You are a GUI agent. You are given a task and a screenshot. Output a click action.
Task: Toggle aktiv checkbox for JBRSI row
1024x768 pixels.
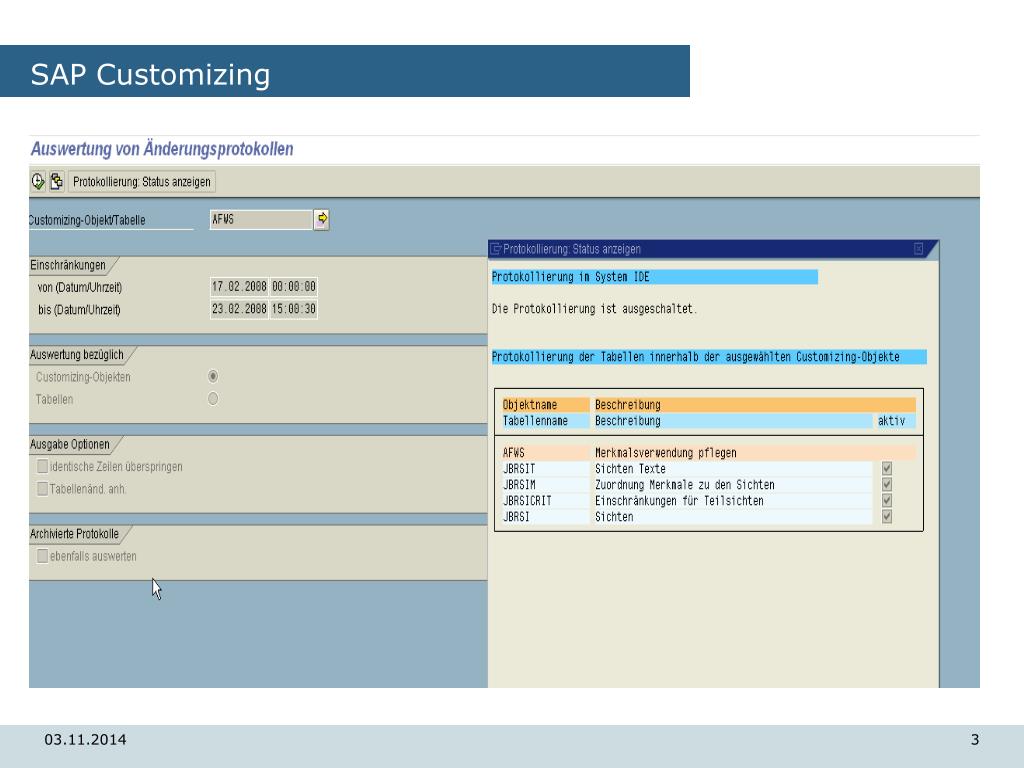point(887,517)
